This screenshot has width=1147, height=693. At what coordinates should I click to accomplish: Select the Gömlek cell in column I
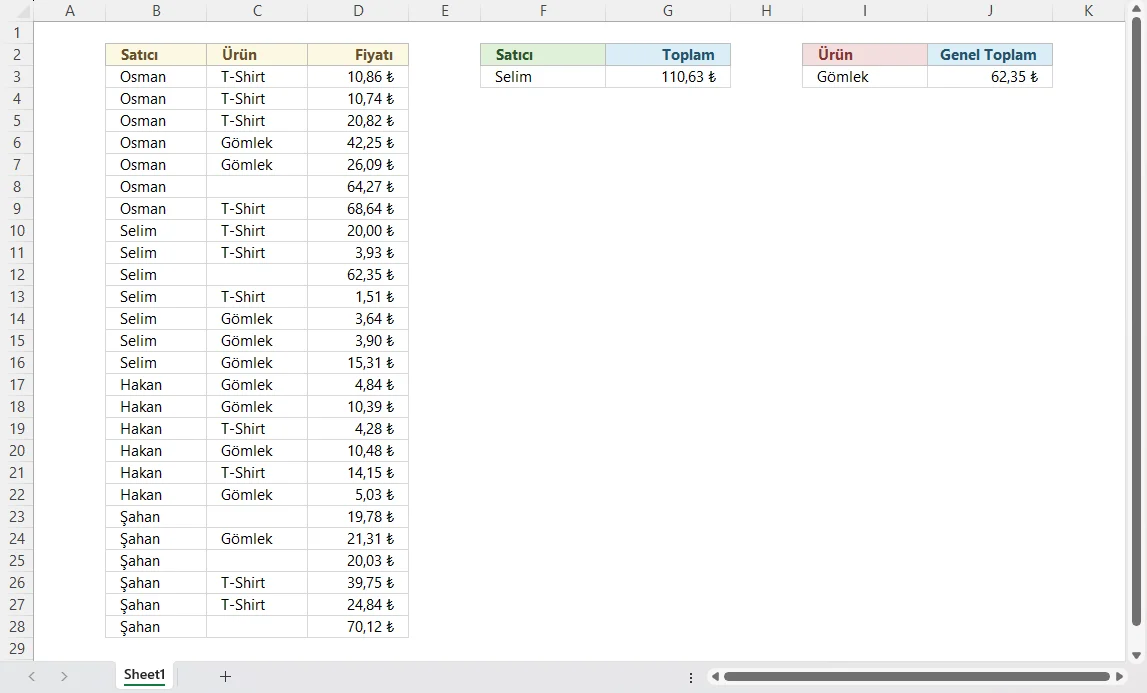click(865, 77)
